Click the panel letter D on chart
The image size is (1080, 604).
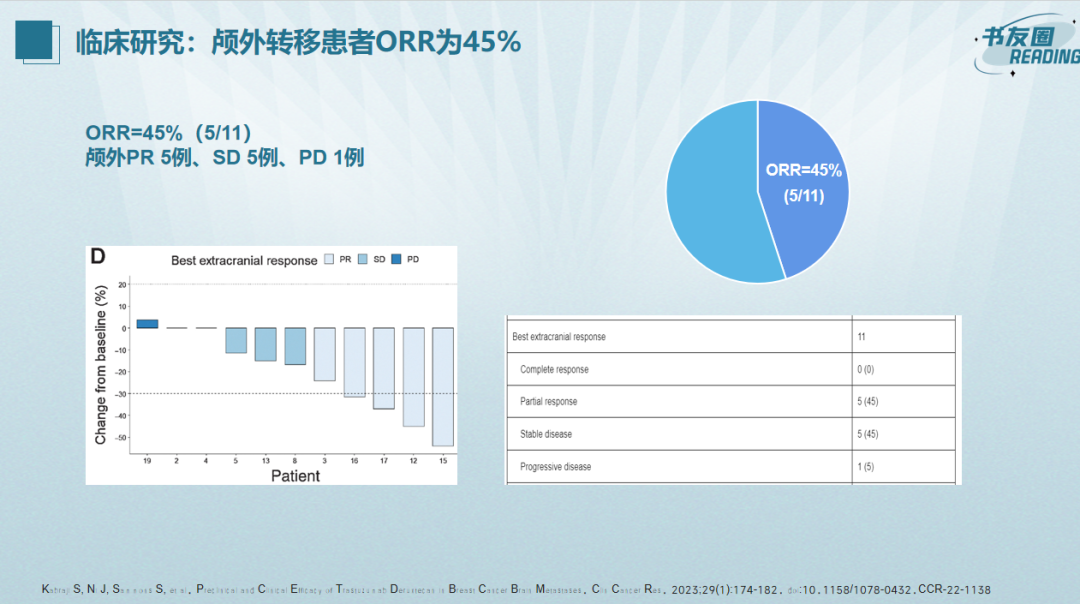pyautogui.click(x=98, y=256)
